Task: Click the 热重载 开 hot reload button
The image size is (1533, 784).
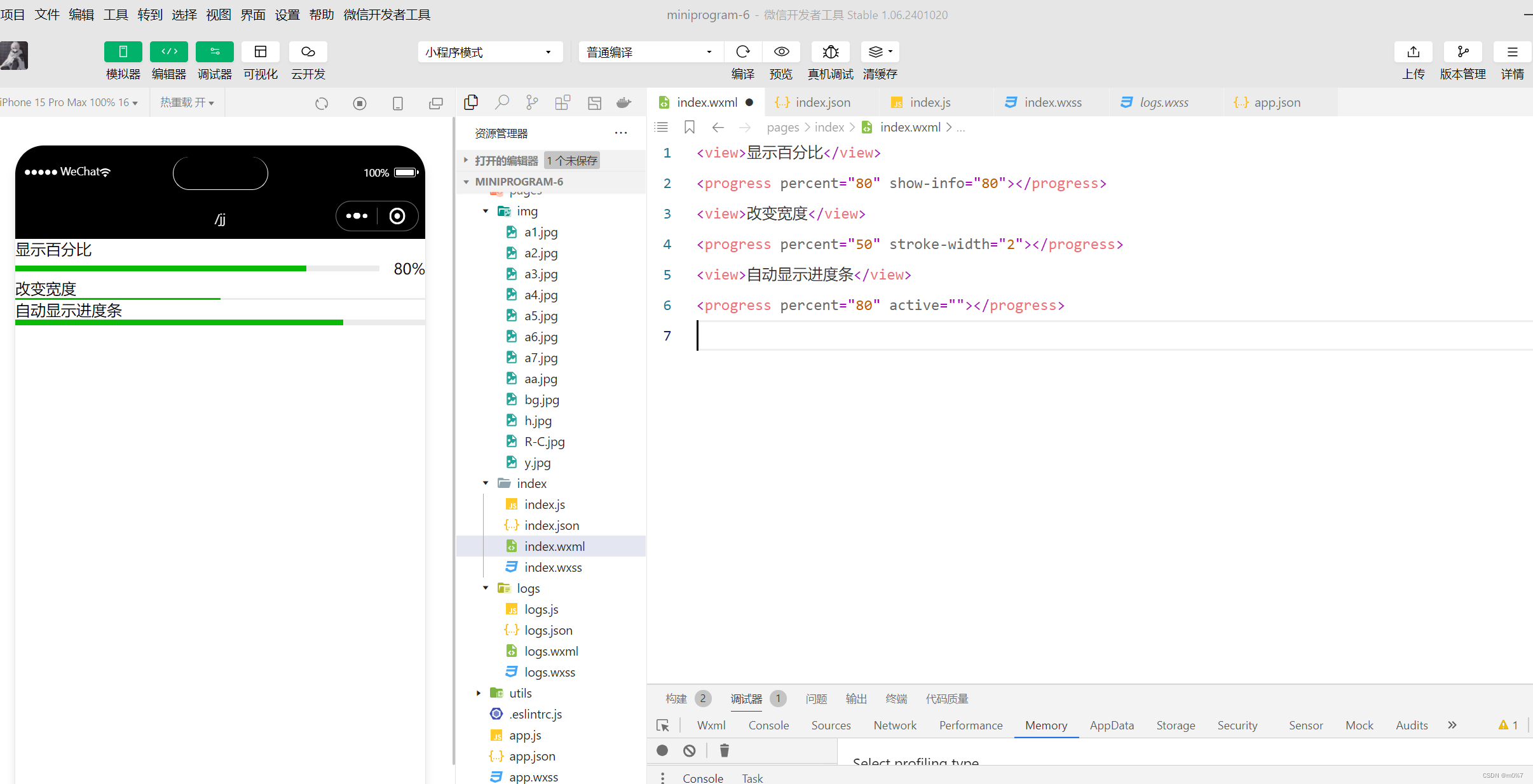Action: [187, 102]
